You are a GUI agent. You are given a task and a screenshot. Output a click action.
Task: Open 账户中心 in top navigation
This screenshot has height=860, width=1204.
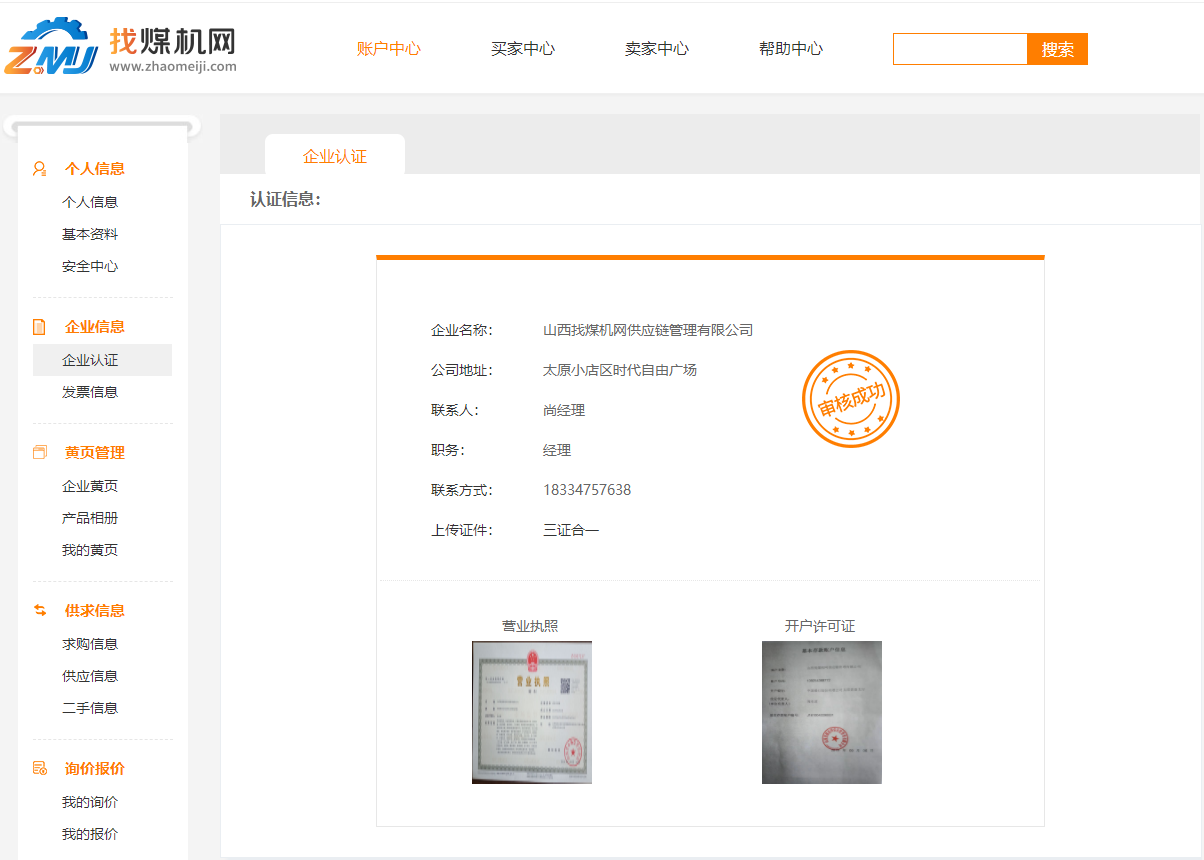389,49
